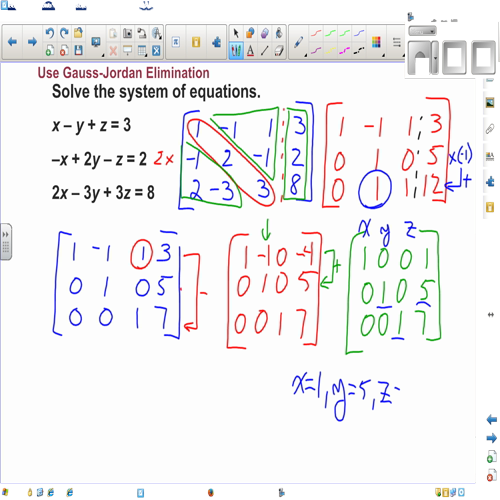Select the fill bucket tool
Image resolution: width=500 pixels, height=500 pixels.
click(x=279, y=33)
